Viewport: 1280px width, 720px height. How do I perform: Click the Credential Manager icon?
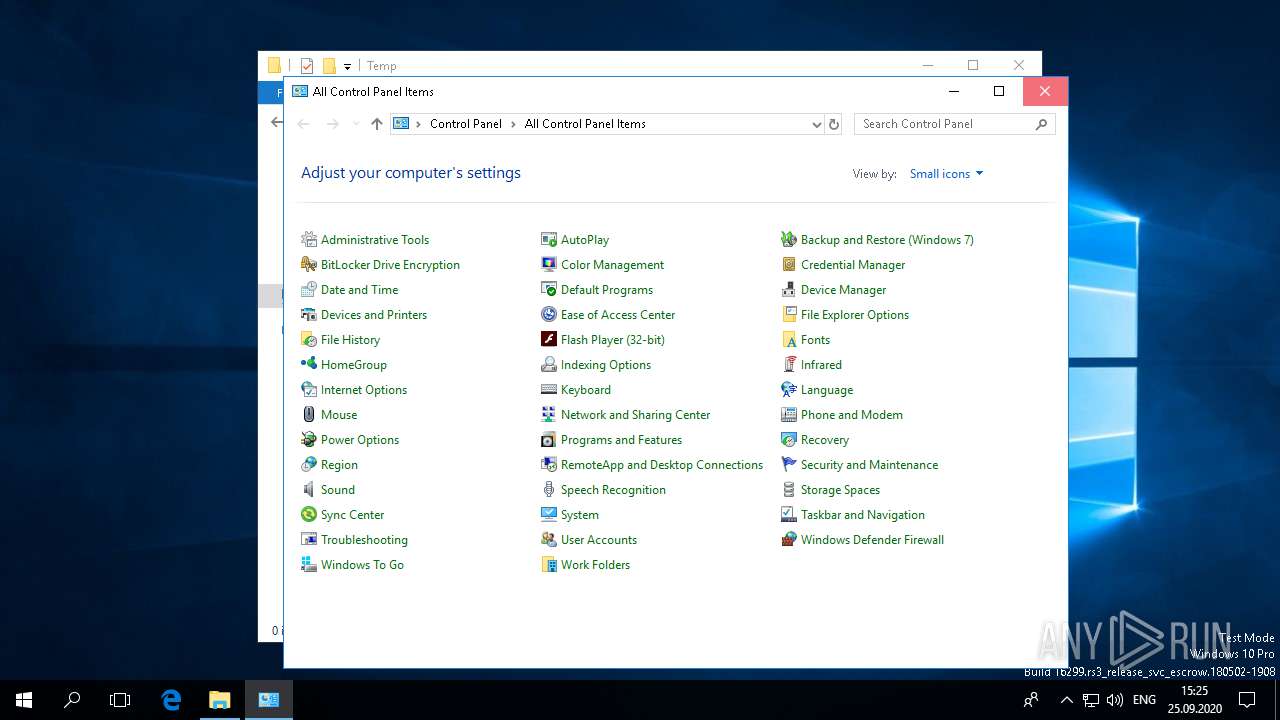pyautogui.click(x=789, y=265)
